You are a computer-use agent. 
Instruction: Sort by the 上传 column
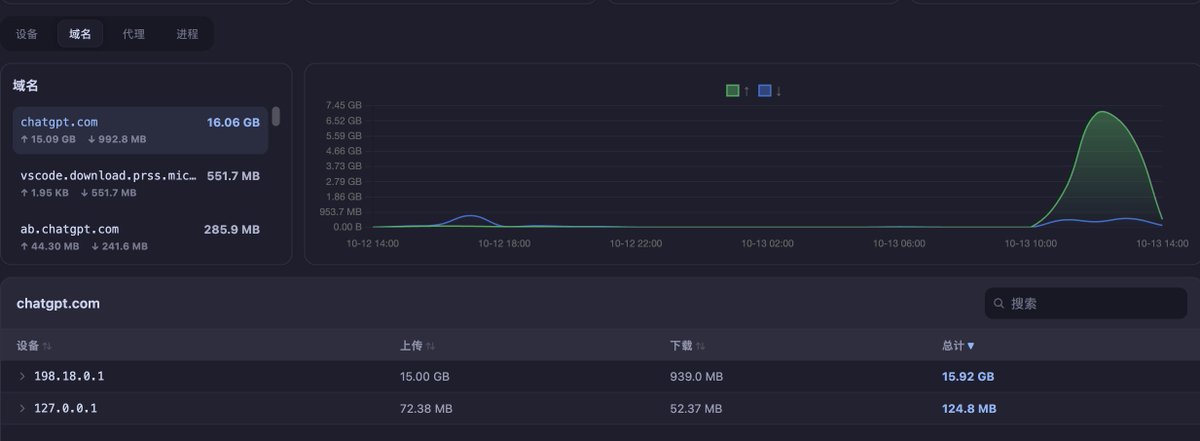(x=418, y=346)
